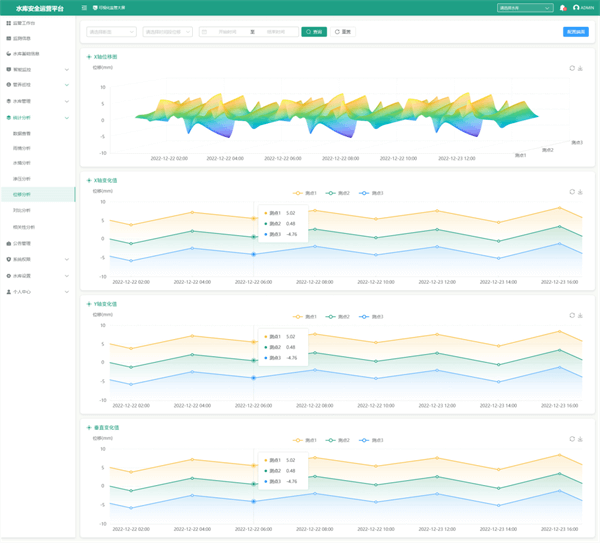This screenshot has width=600, height=543.
Task: Toggle 测点1 legend in X轴变化值 chart
Action: [x=305, y=193]
